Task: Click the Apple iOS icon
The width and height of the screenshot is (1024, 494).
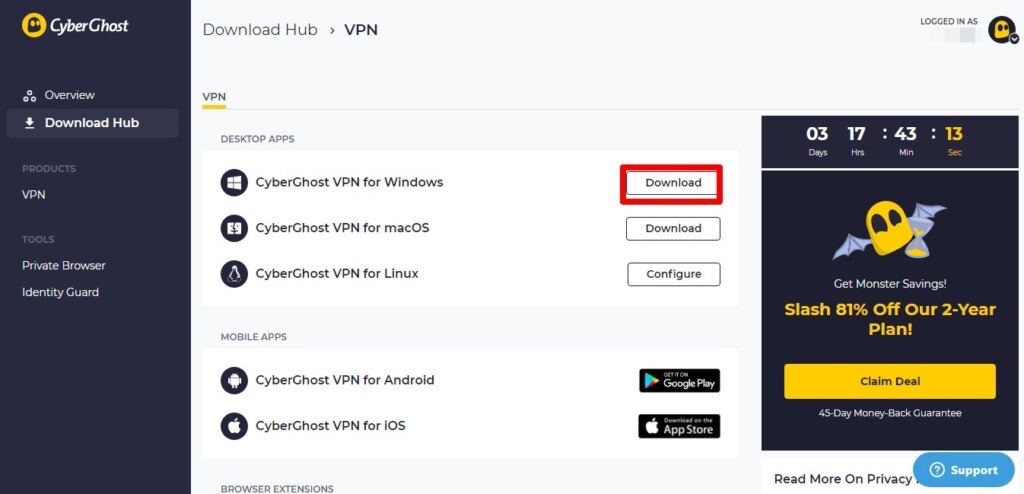Action: [234, 426]
